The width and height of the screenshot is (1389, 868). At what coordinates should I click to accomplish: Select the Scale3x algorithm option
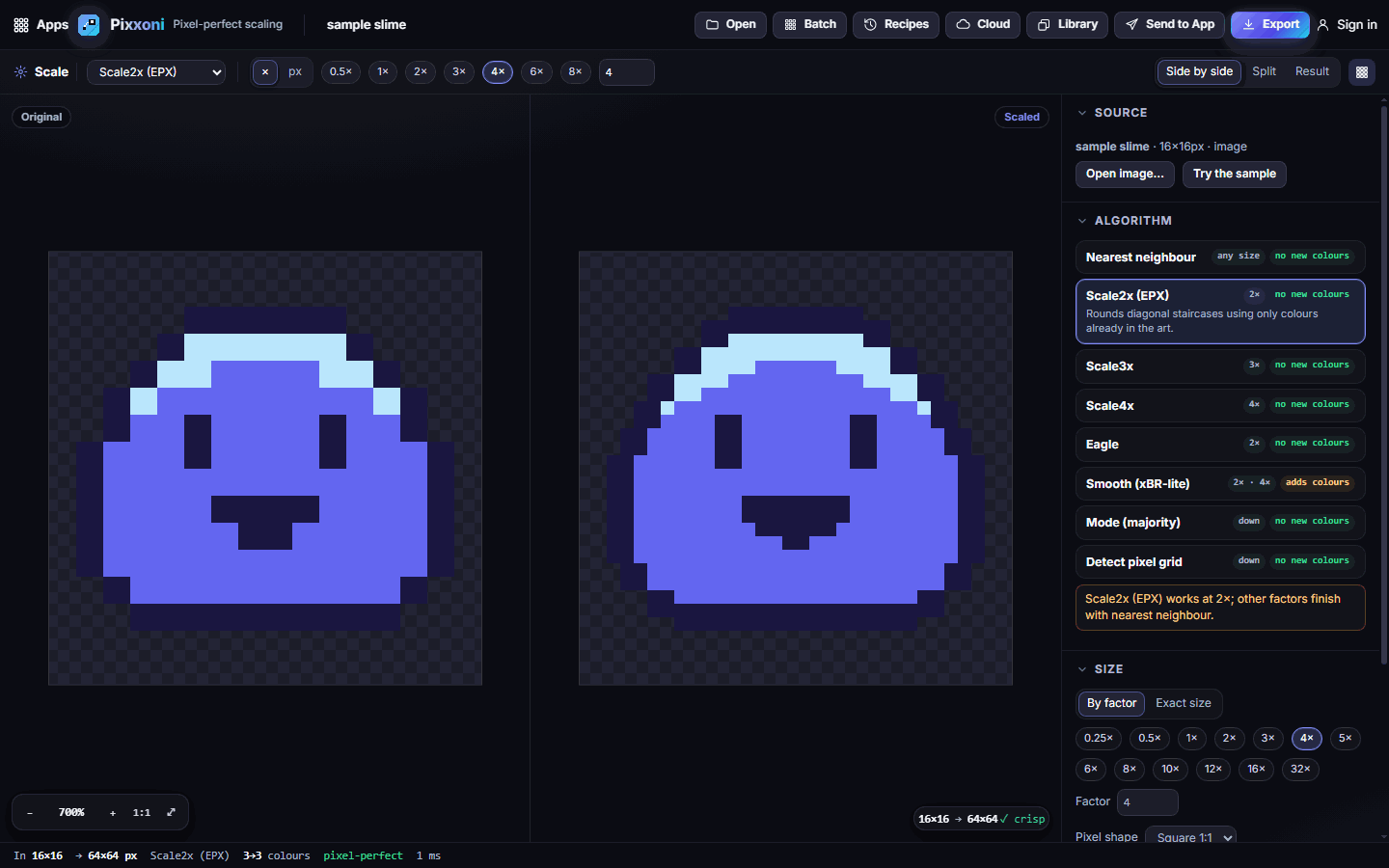click(1220, 366)
